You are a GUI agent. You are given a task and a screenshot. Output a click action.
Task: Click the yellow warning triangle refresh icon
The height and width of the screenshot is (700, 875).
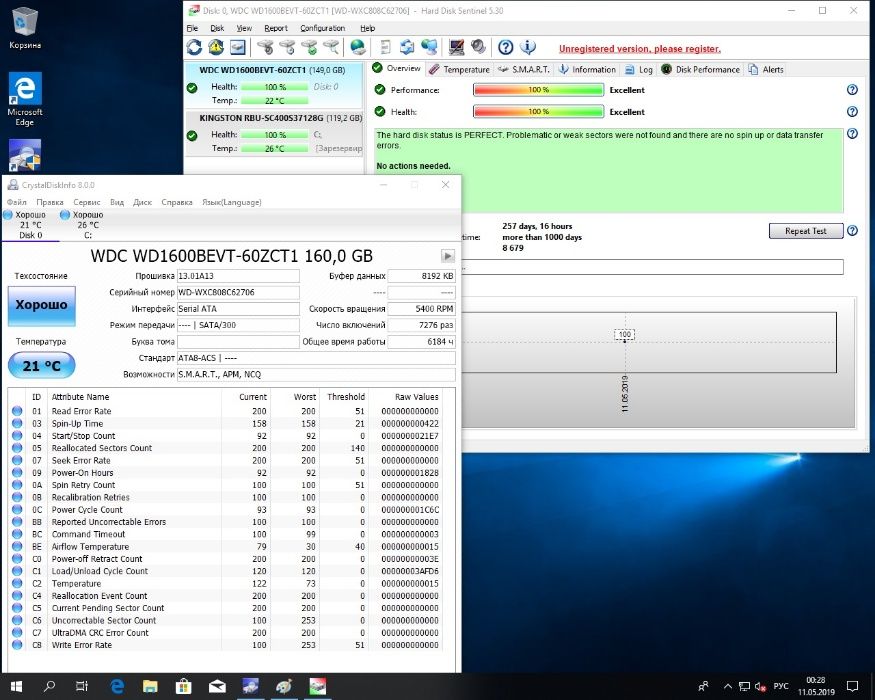pyautogui.click(x=216, y=47)
